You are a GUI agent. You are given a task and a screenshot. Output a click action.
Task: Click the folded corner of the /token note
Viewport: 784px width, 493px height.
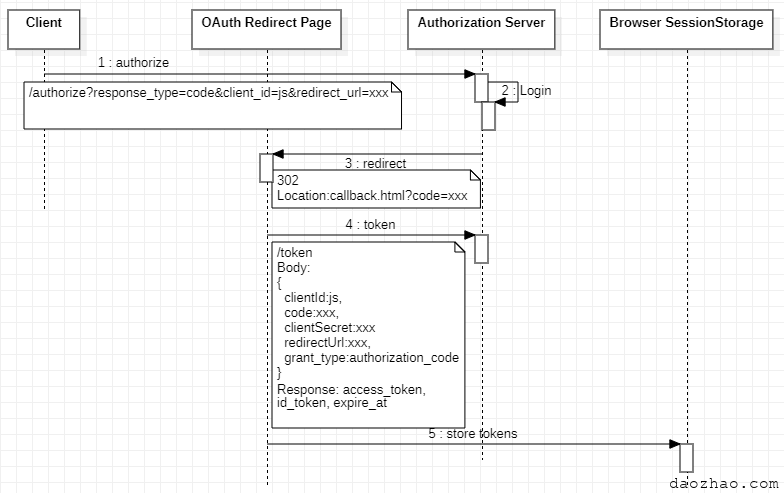point(460,248)
